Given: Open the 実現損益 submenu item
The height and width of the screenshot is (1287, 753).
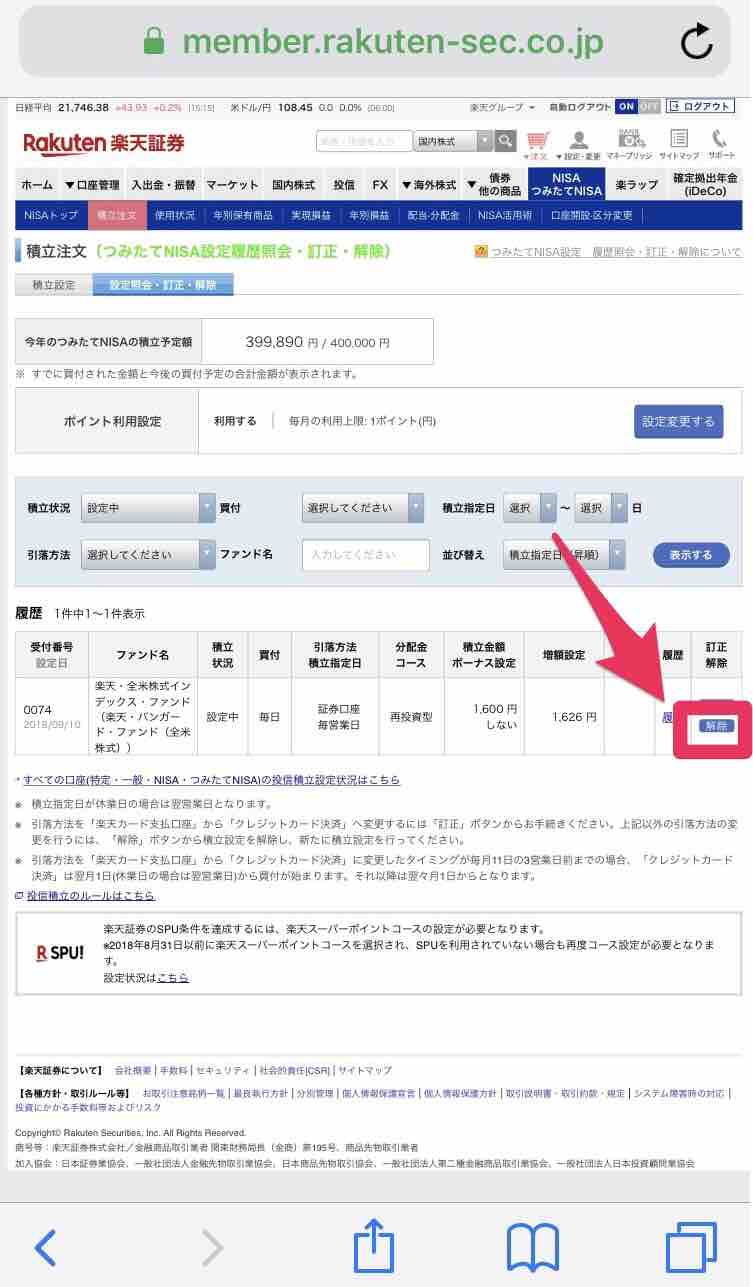Looking at the screenshot, I should point(309,215).
